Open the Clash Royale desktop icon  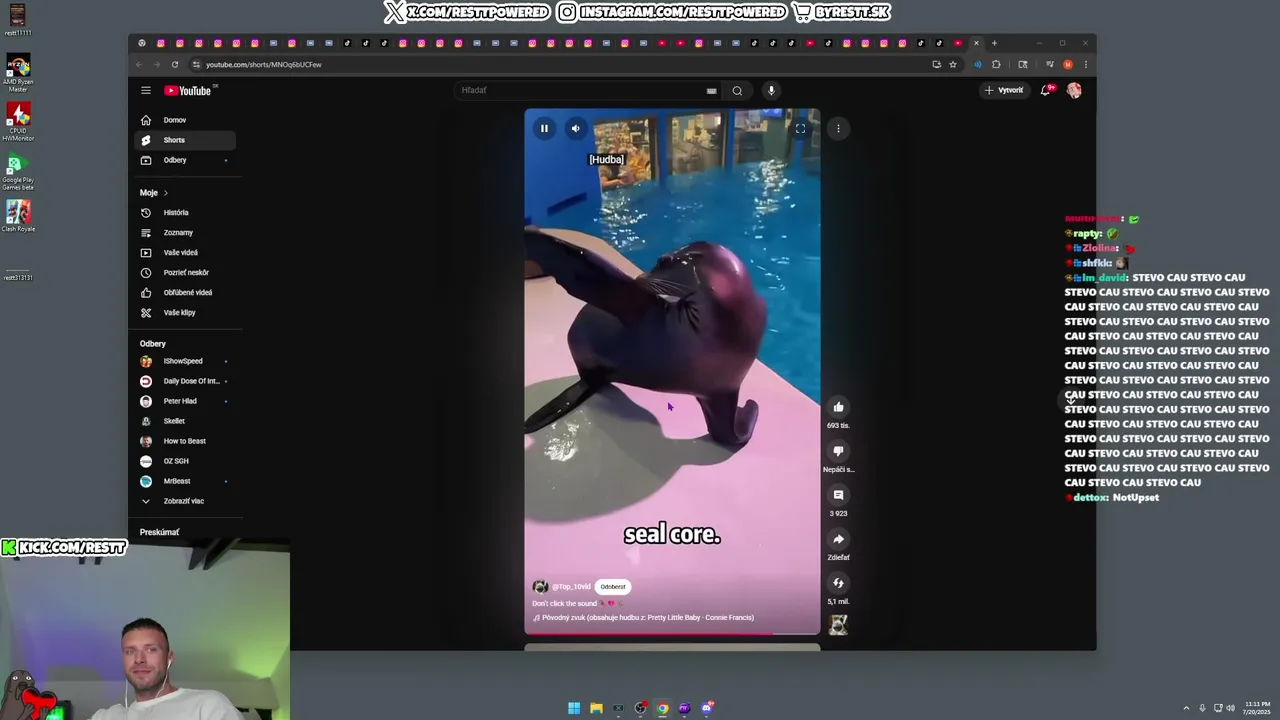[x=18, y=216]
